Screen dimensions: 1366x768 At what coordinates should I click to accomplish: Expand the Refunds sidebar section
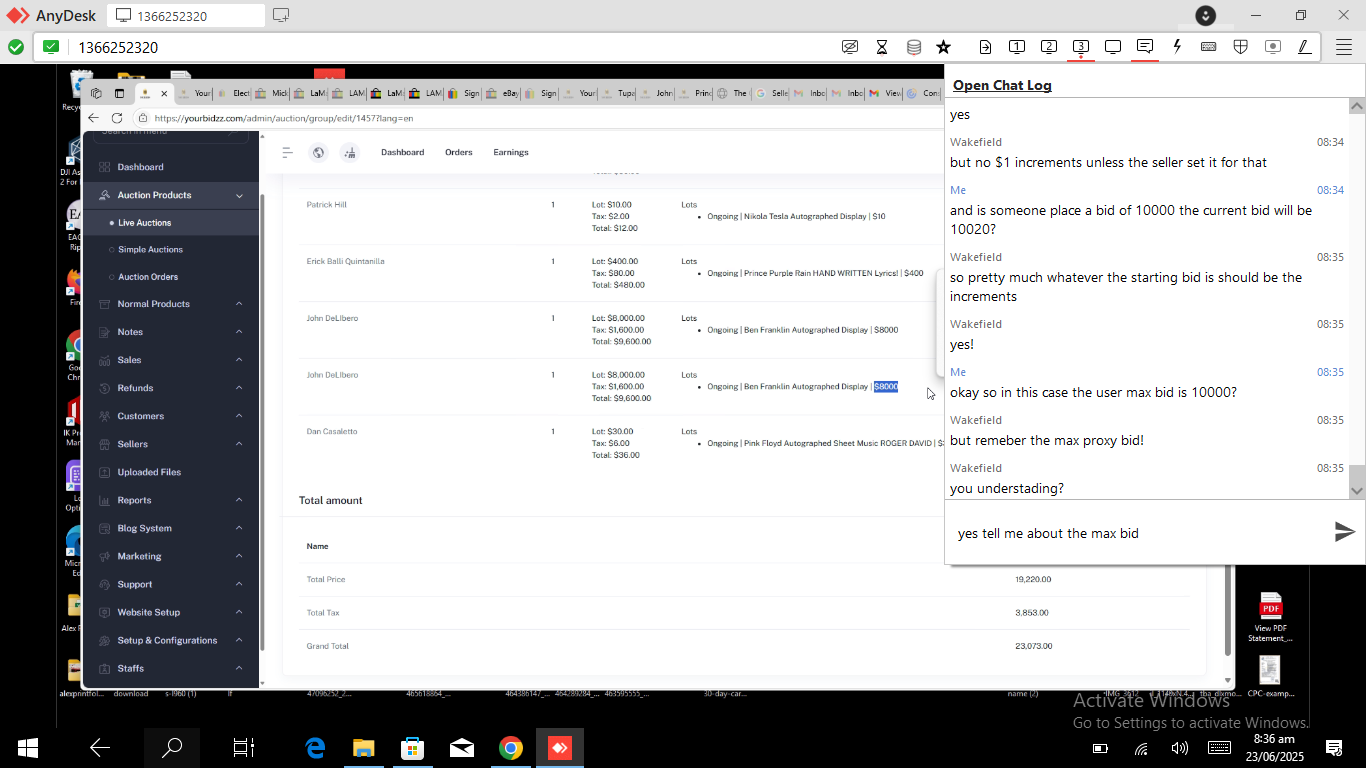(171, 388)
